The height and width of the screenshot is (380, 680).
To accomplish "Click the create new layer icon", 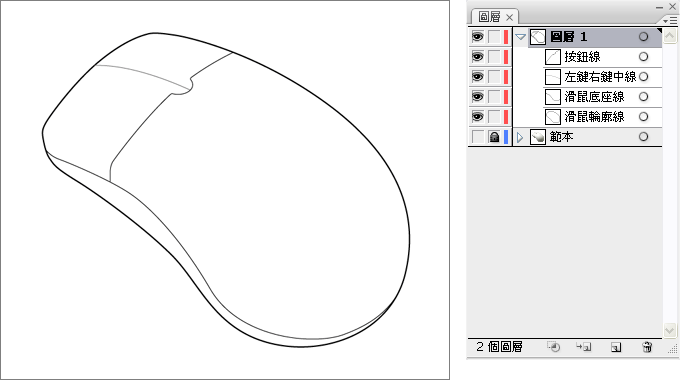I will click(616, 347).
